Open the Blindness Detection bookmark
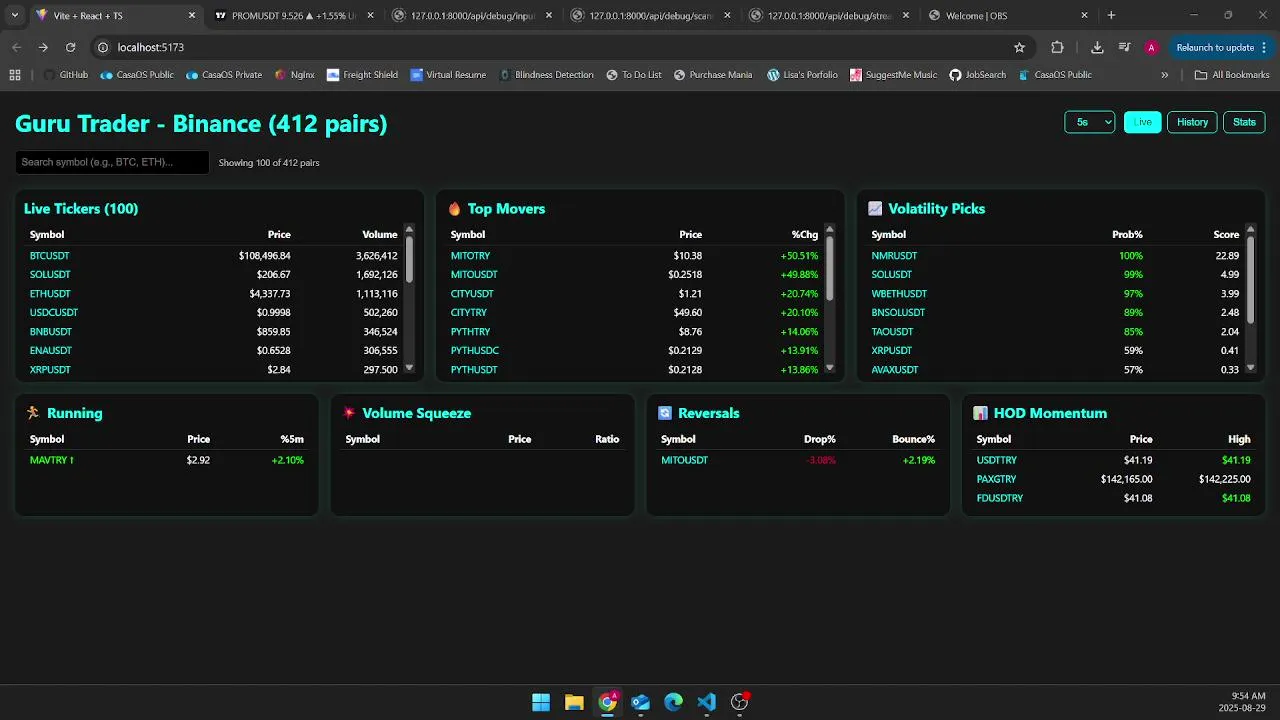Viewport: 1280px width, 720px height. 546,75
